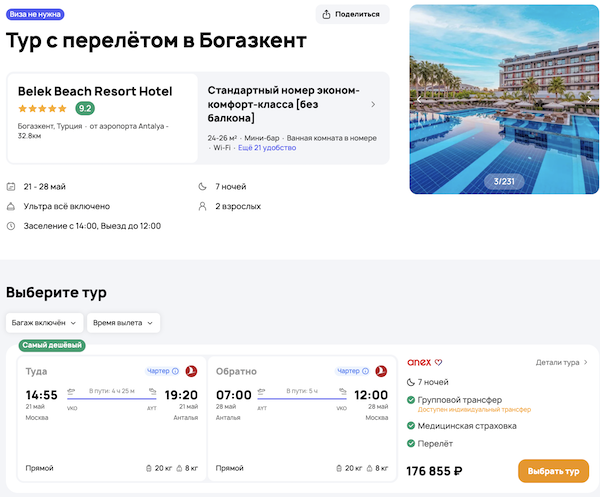Click the Самый дешёвый badge
This screenshot has height=497, width=600.
(x=53, y=345)
